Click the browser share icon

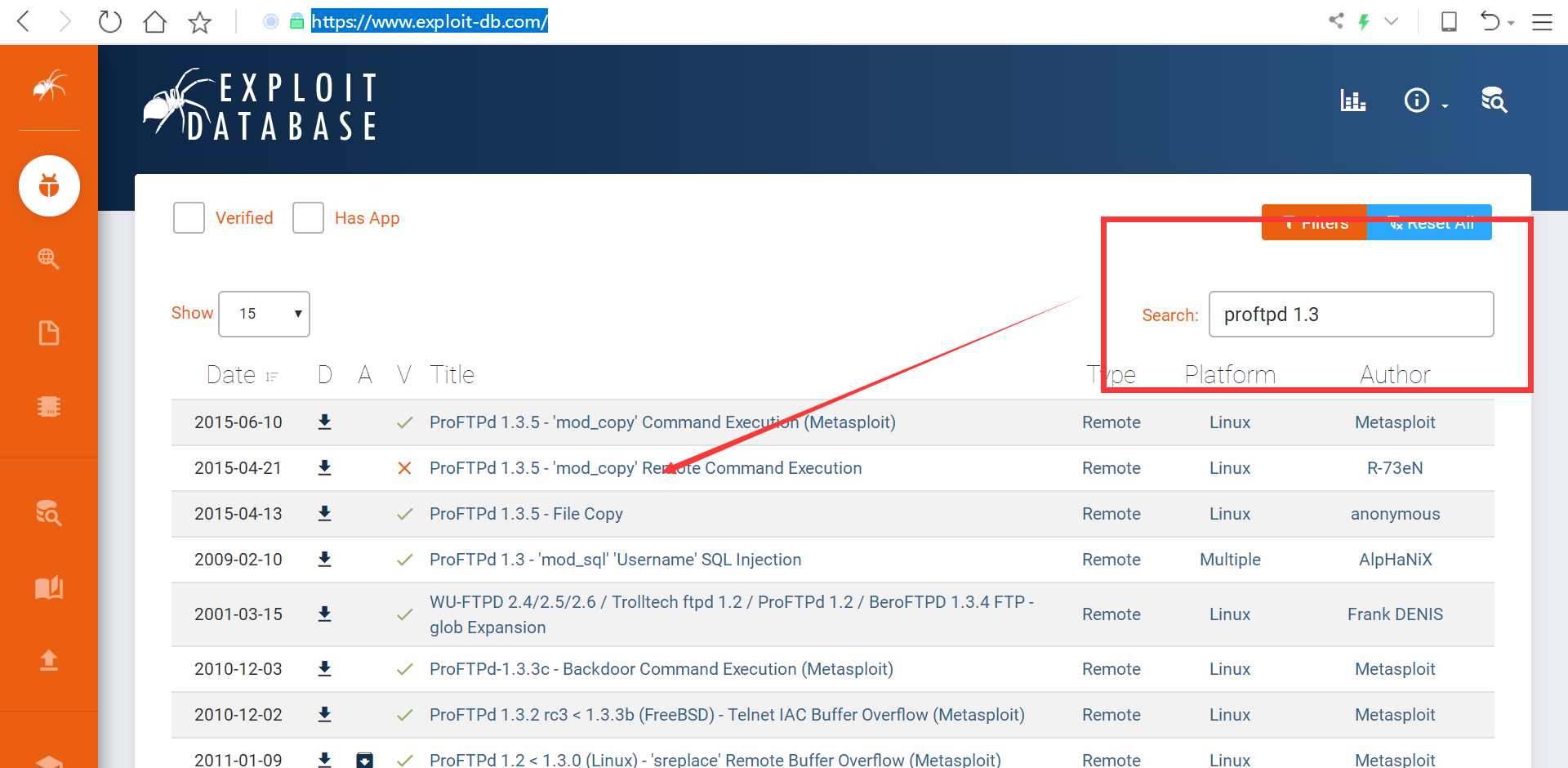(1336, 20)
